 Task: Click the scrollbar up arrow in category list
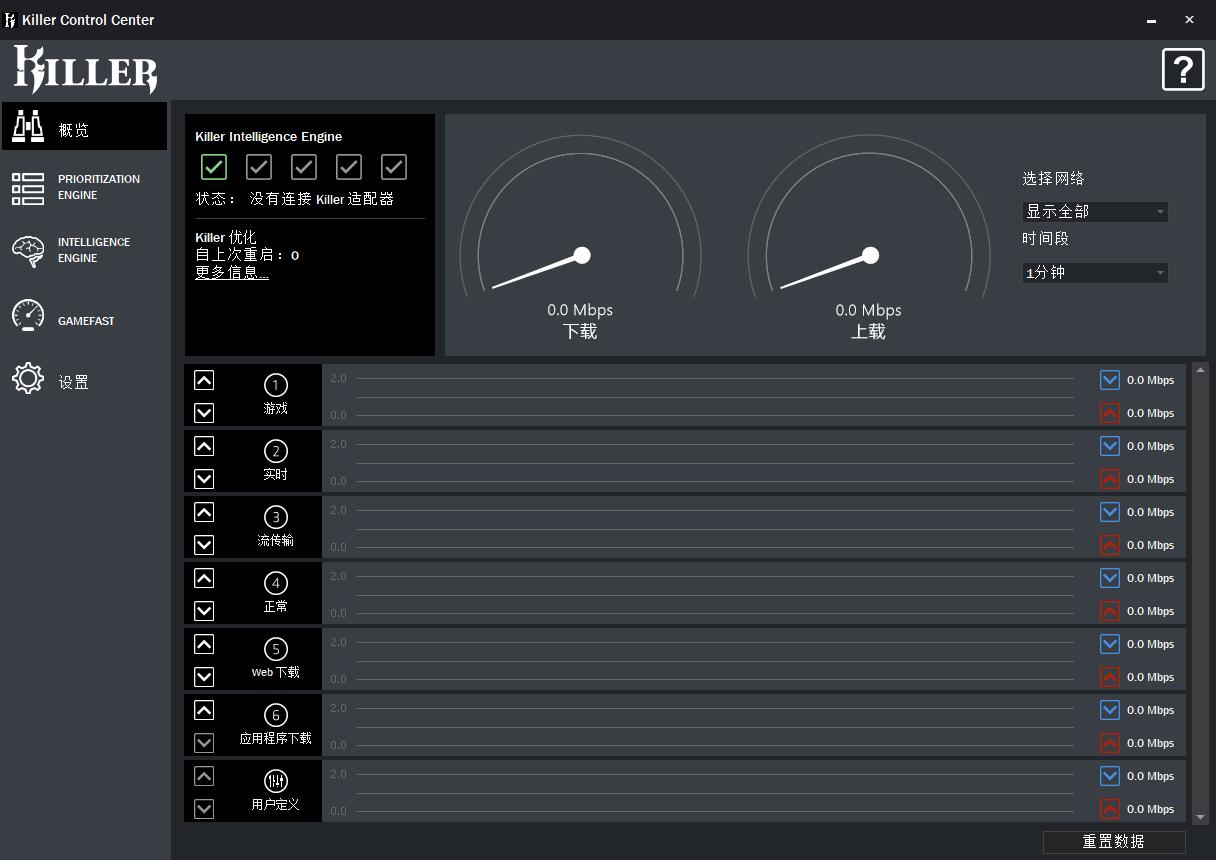1201,370
